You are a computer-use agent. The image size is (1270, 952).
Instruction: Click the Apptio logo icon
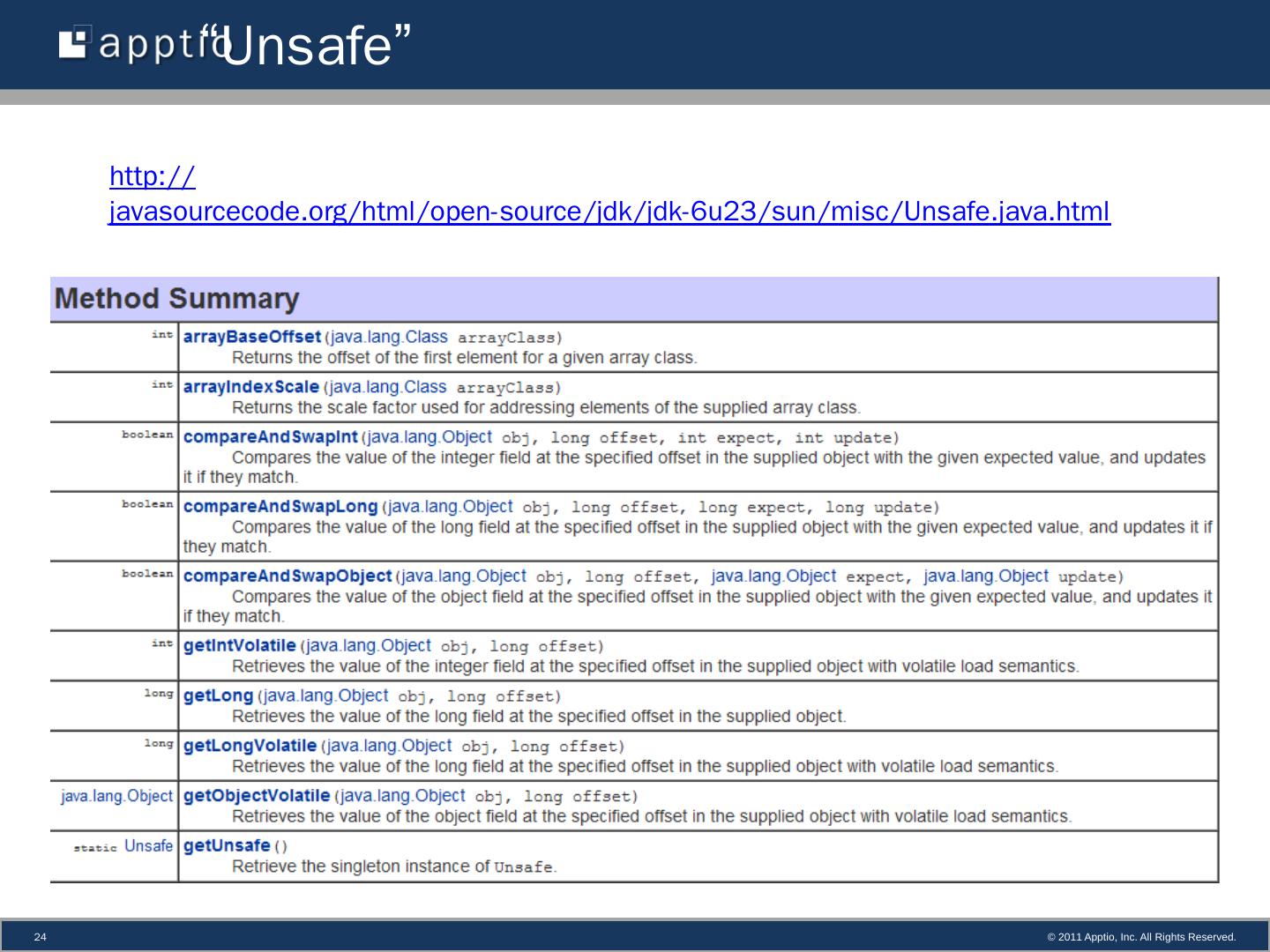point(75,43)
